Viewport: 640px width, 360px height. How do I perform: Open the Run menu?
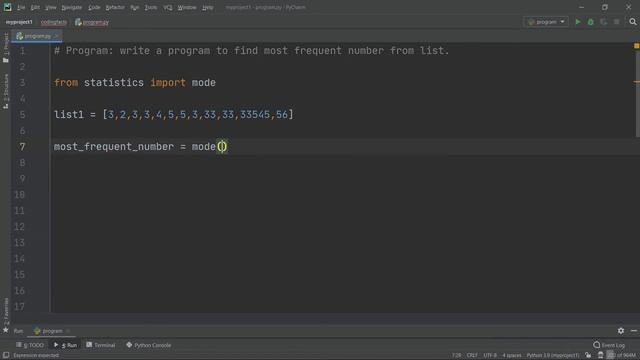coord(135,7)
